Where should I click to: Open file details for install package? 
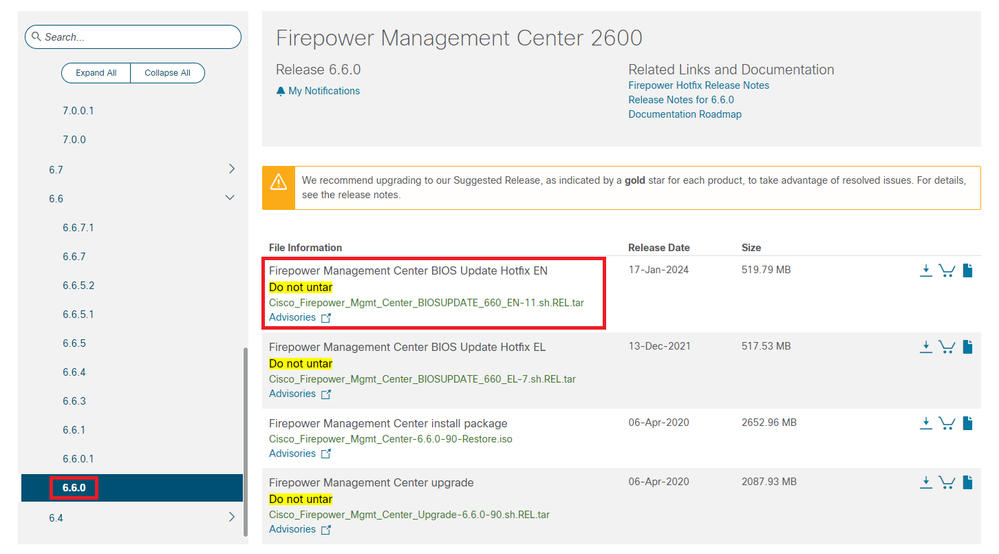click(x=968, y=423)
